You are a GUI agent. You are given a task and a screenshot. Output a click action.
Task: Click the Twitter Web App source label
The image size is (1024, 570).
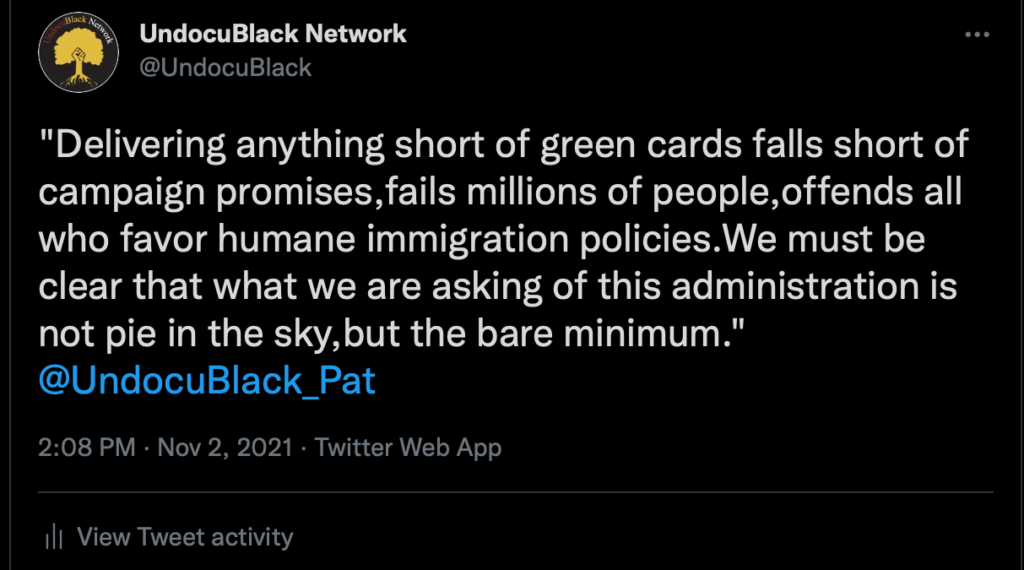pyautogui.click(x=408, y=447)
